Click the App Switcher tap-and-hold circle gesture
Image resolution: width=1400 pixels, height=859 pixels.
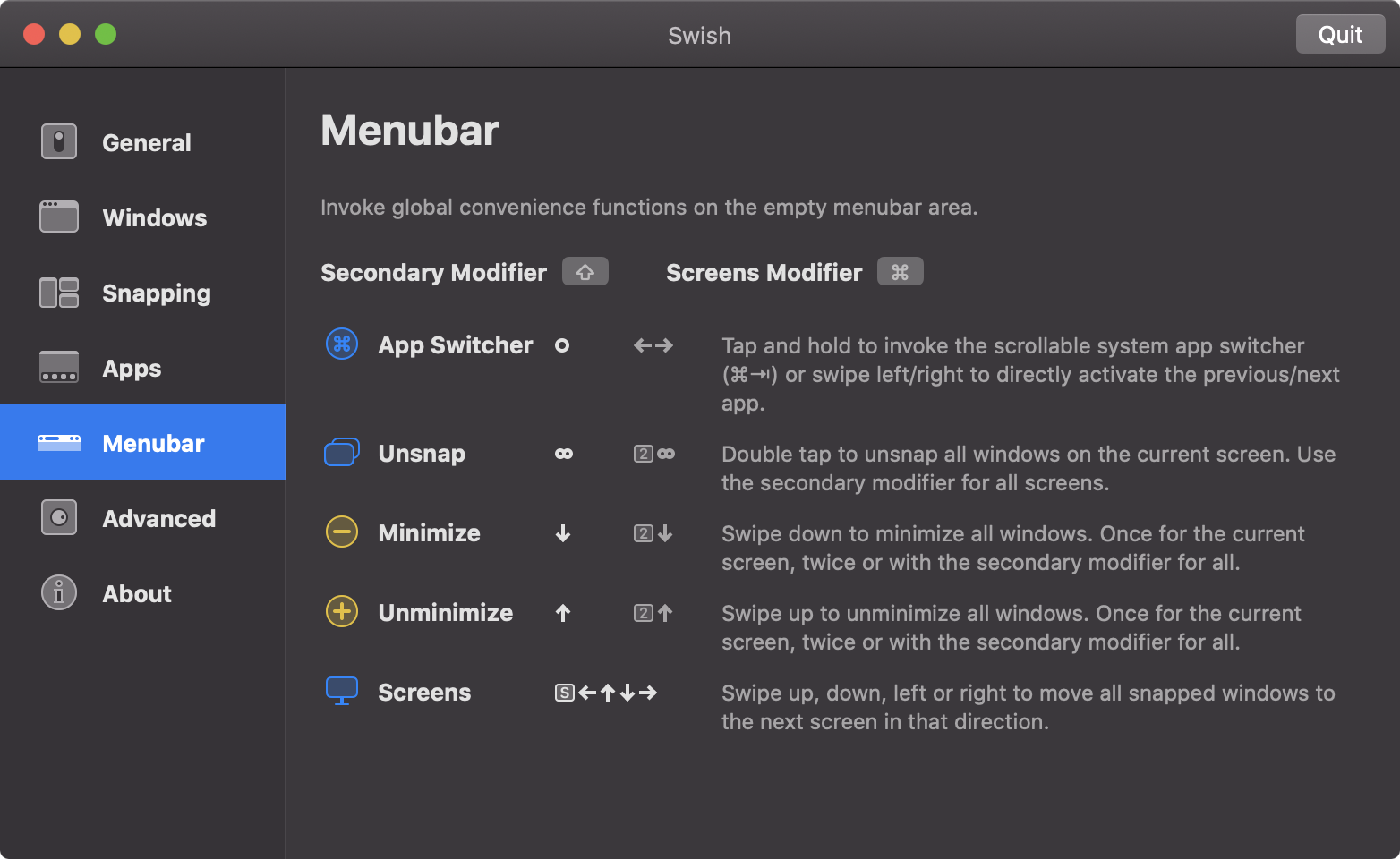click(x=562, y=345)
